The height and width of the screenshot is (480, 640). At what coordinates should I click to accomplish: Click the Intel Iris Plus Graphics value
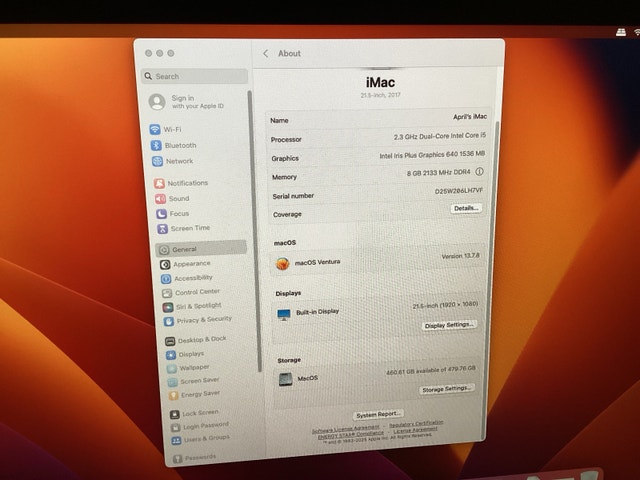(432, 155)
